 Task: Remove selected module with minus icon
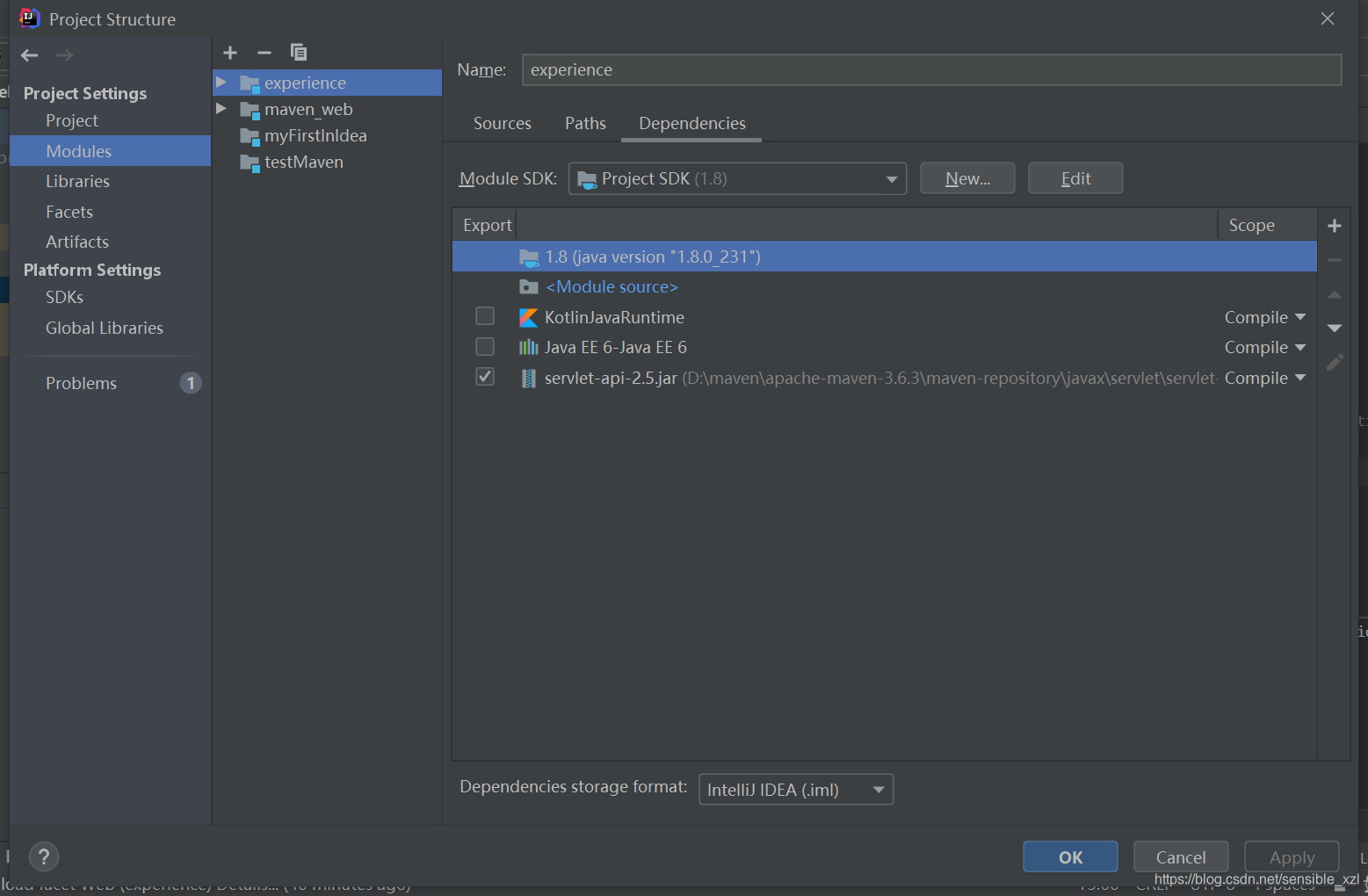coord(264,53)
